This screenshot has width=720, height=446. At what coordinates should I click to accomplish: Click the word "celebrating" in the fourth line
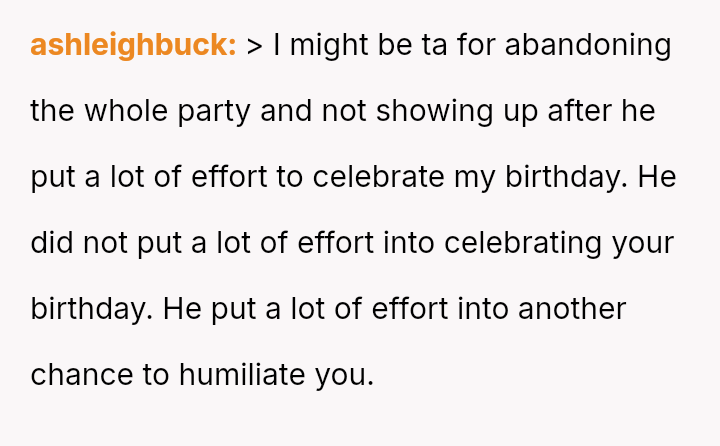(x=525, y=243)
